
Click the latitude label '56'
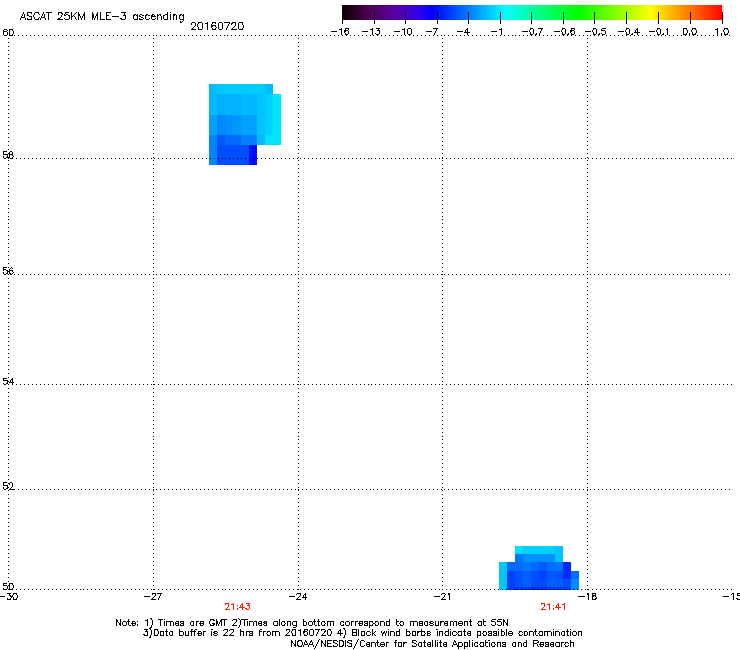tap(8, 271)
